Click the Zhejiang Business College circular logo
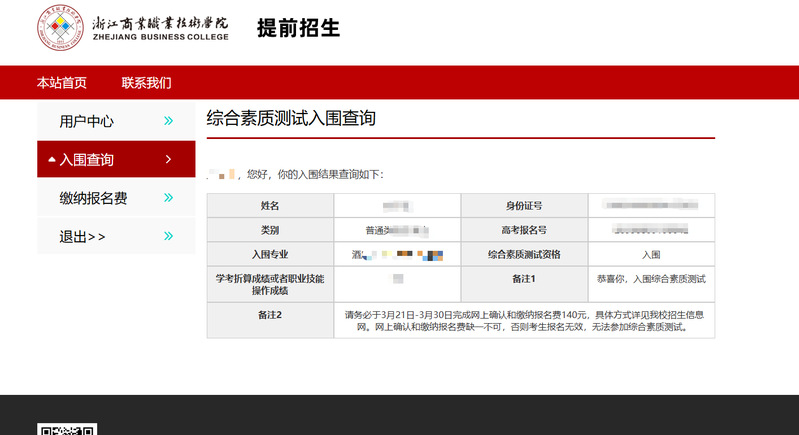This screenshot has width=799, height=435. (x=61, y=29)
